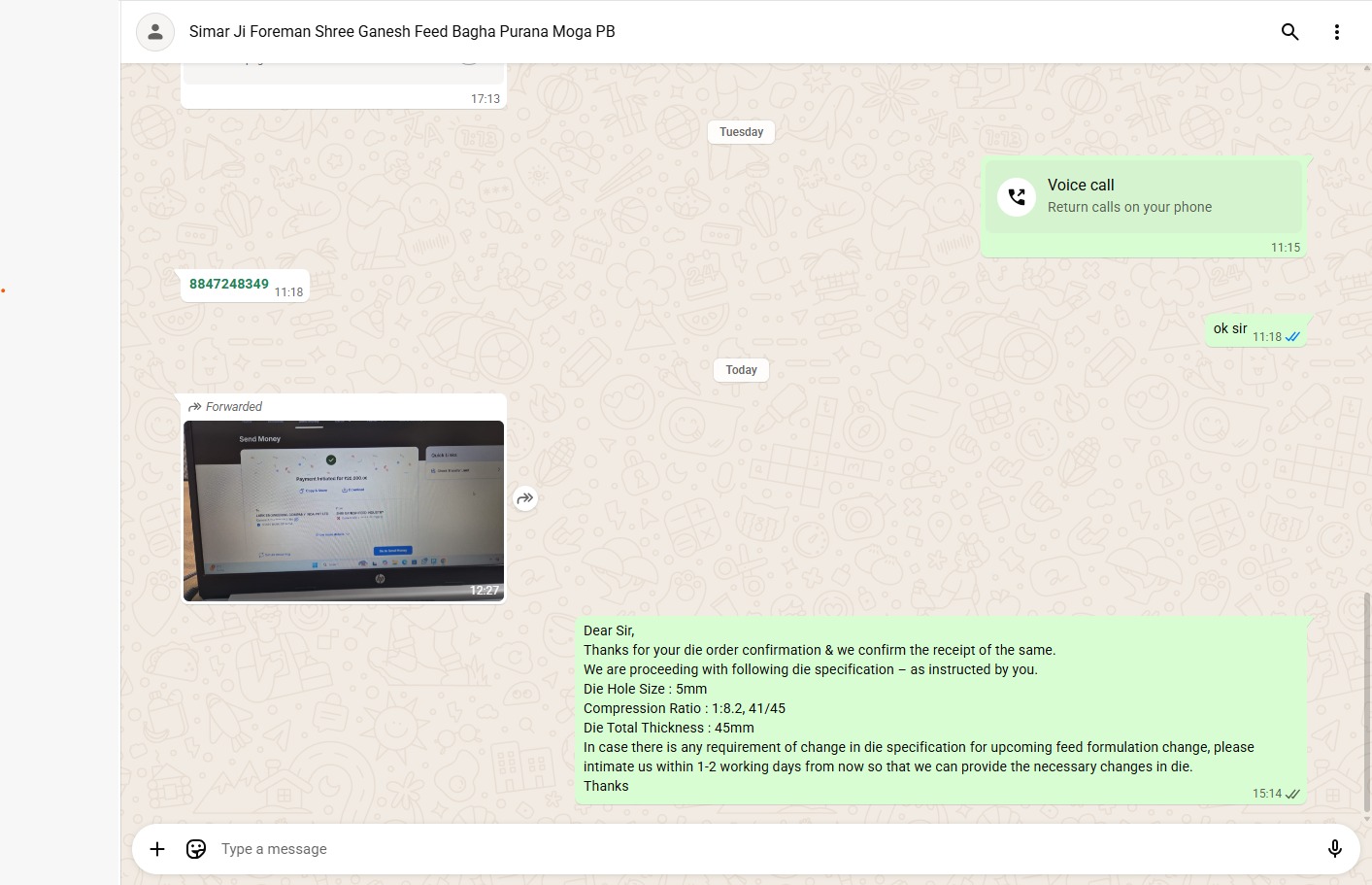Click the Forwarded label above the image

pos(233,407)
